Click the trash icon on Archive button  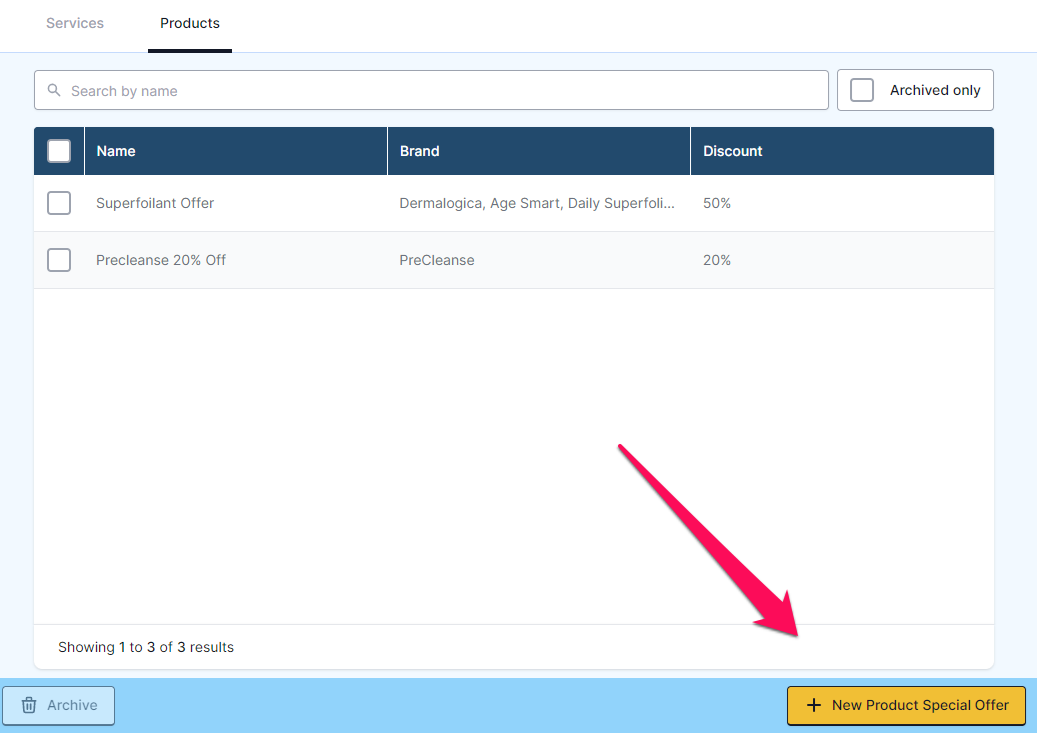point(30,705)
